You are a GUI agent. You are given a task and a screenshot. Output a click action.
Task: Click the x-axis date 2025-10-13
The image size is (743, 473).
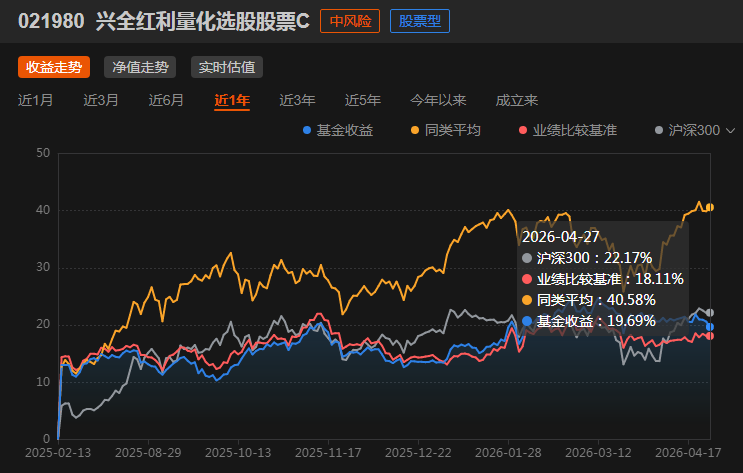pos(238,453)
